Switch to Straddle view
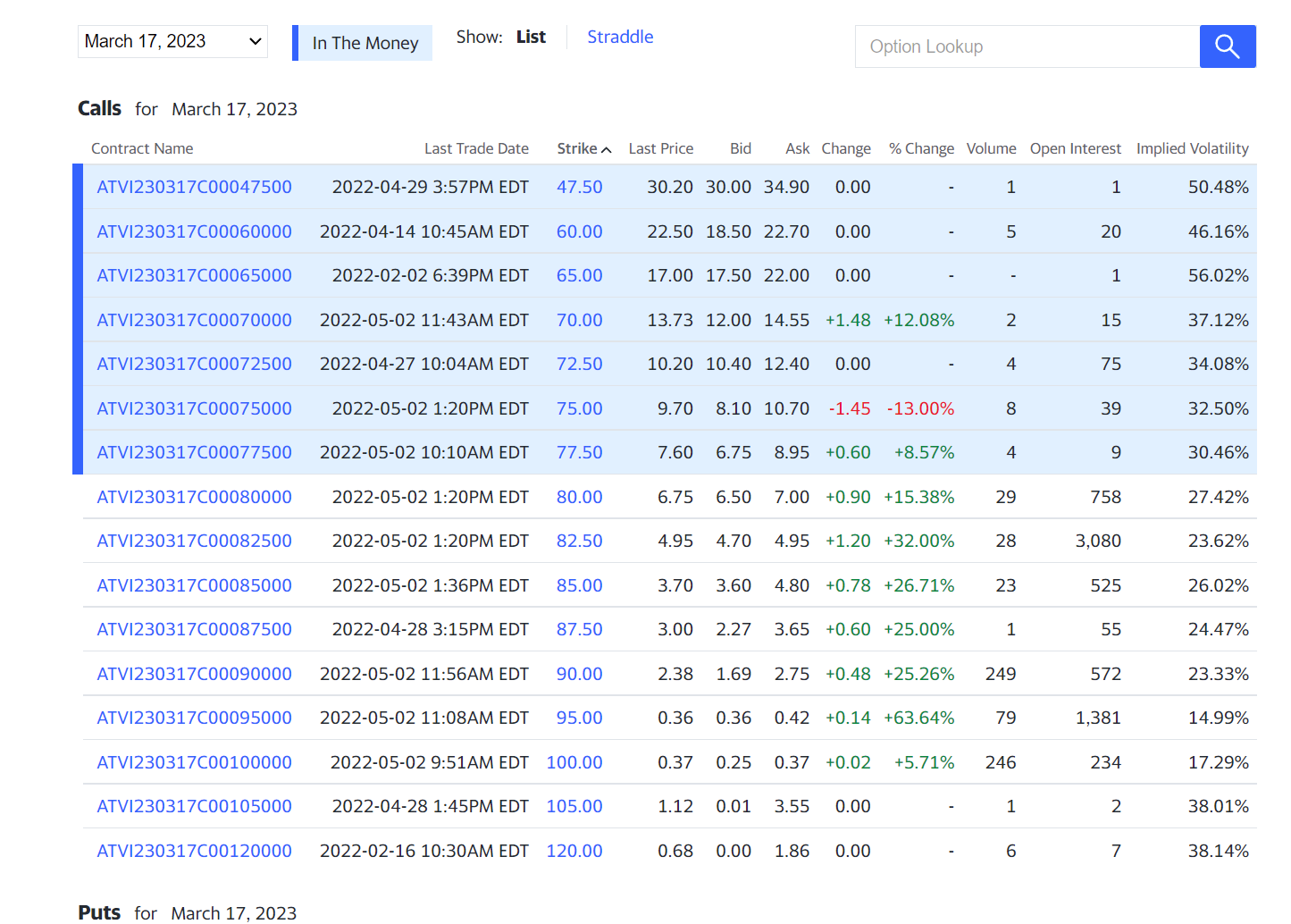 620,37
